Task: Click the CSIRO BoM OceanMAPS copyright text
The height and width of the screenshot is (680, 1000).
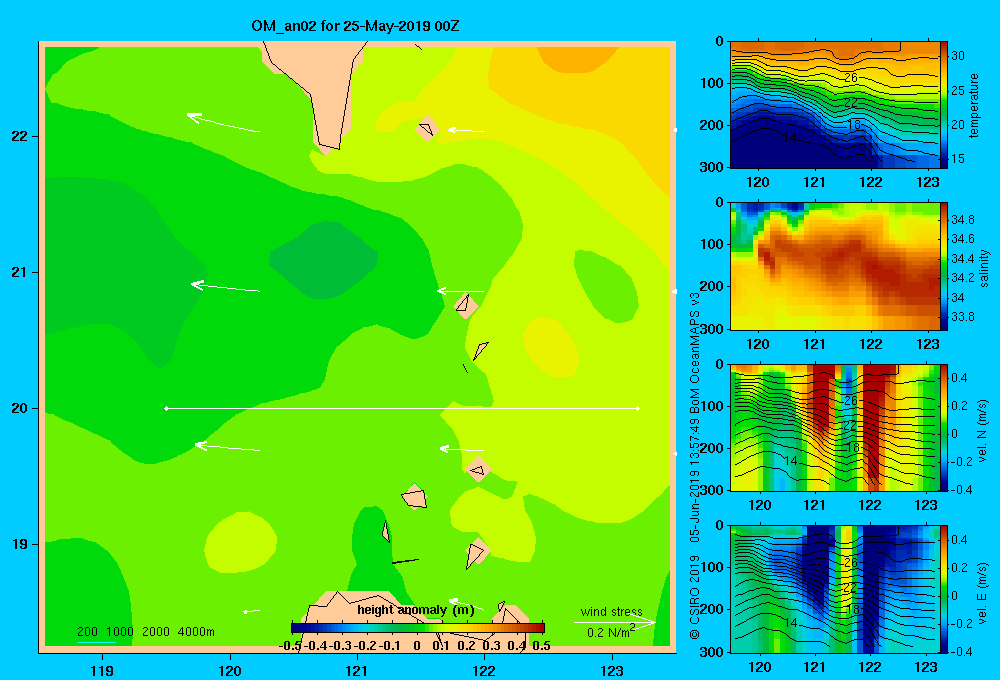Action: (x=695, y=466)
